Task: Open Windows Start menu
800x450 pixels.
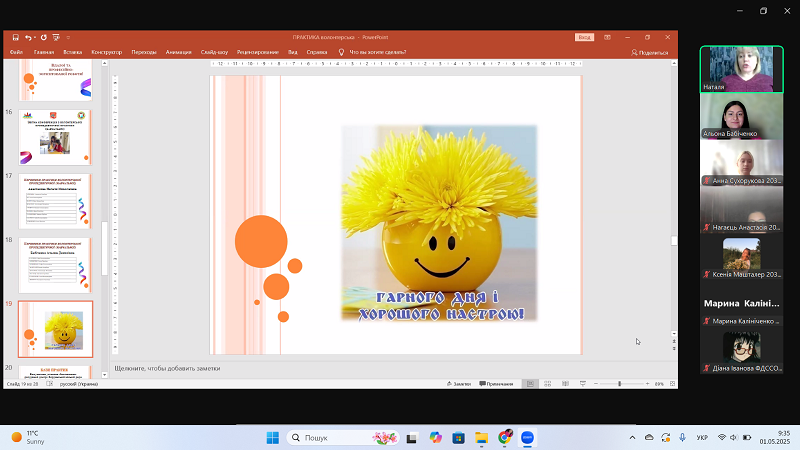Action: click(x=272, y=438)
